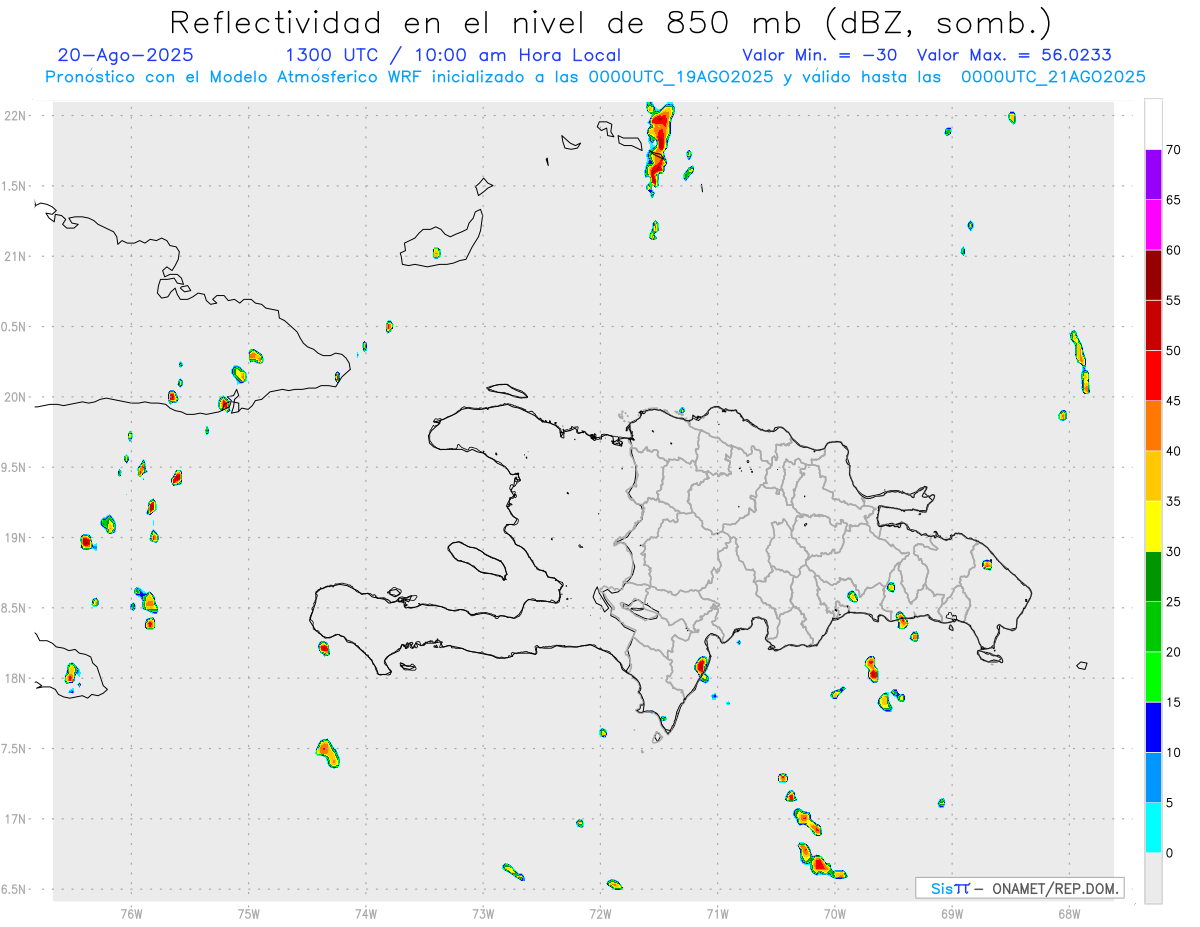
Task: Click the latitude axis label "17N"
Action: (x=17, y=819)
